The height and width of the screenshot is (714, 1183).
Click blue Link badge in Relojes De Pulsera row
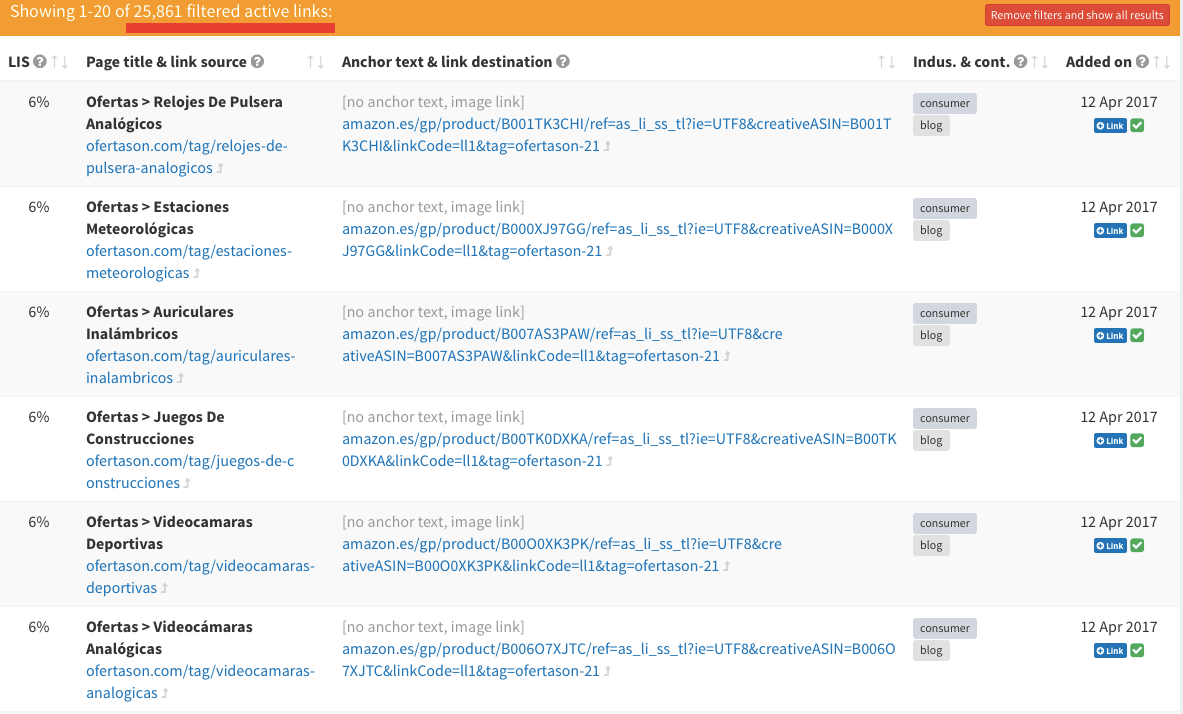pos(1110,126)
